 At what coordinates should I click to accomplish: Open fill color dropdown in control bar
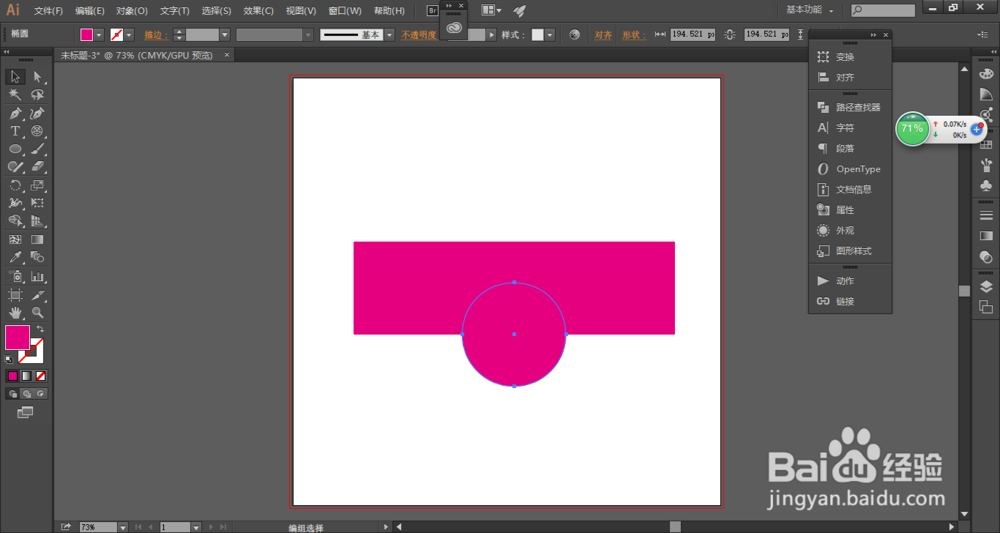99,35
